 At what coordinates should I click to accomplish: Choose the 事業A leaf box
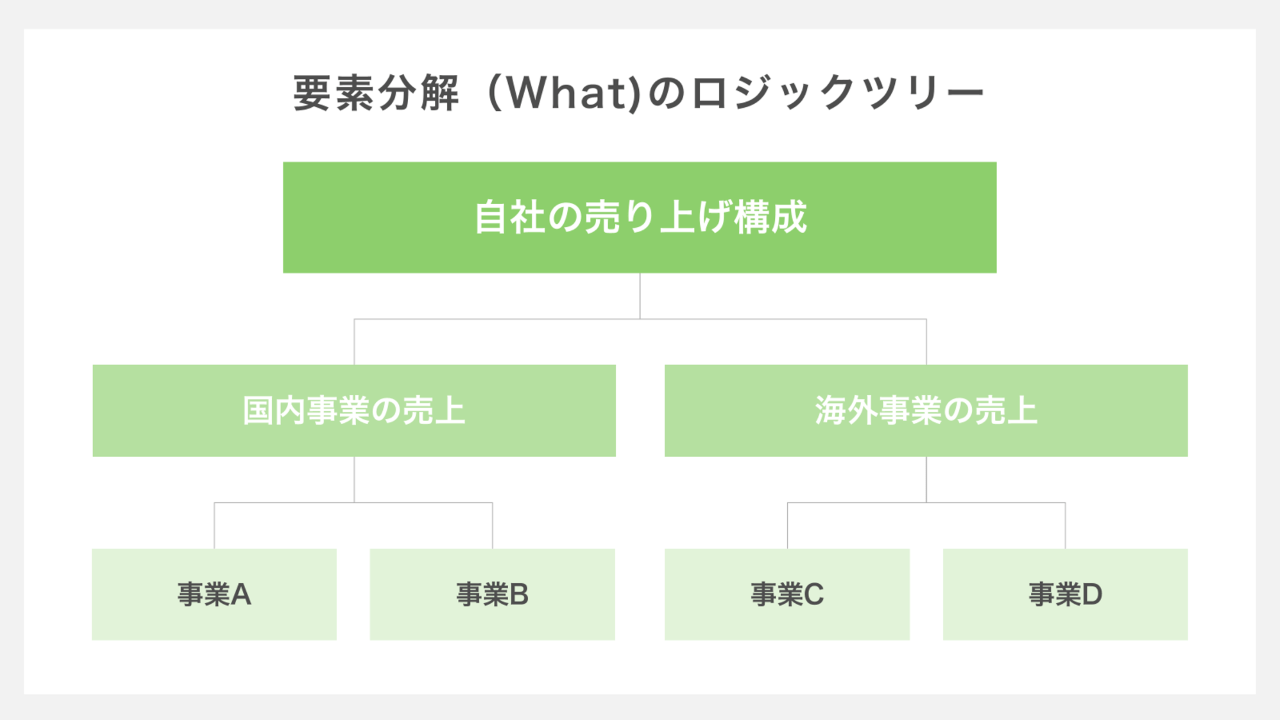[x=214, y=594]
